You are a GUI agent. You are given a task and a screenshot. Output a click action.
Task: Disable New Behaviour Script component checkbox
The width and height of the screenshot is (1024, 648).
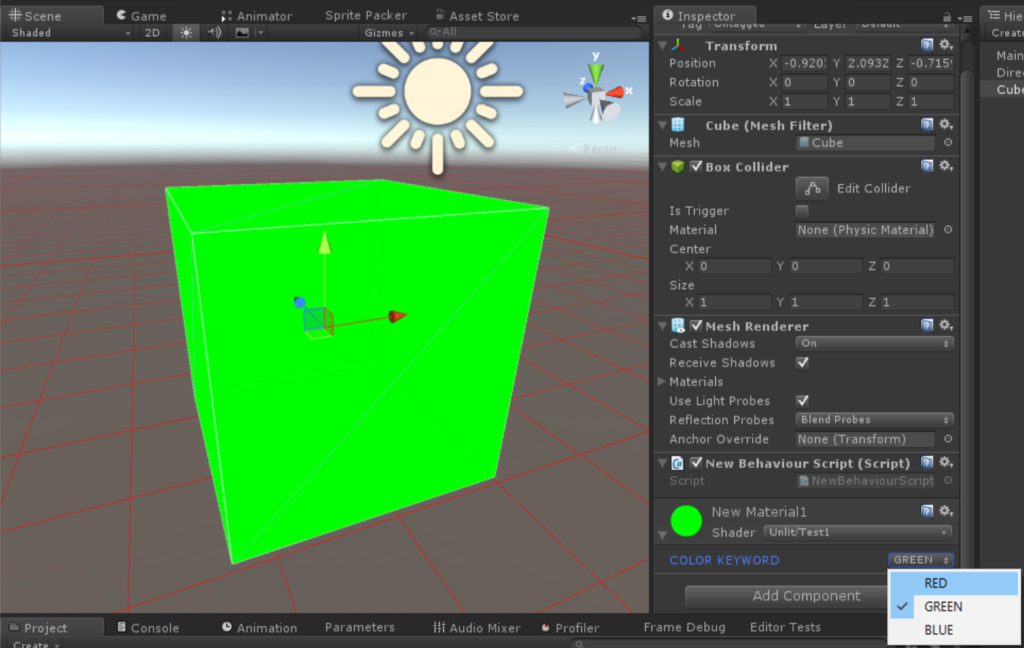(696, 462)
